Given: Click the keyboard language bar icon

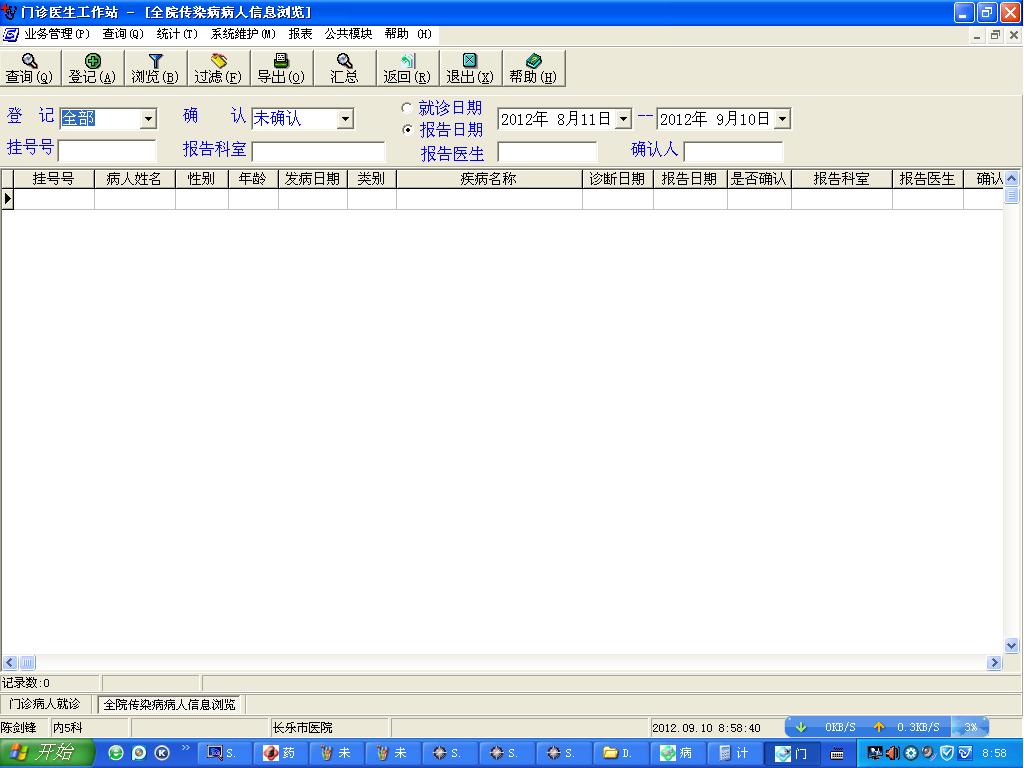Looking at the screenshot, I should tap(837, 754).
